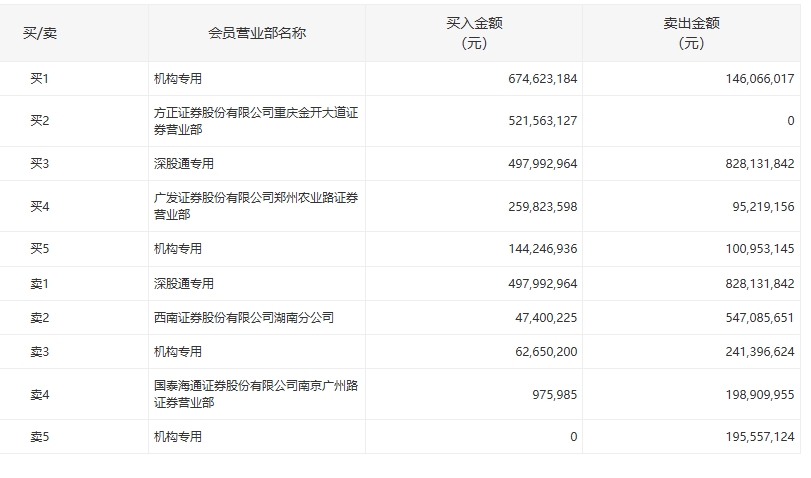Screen dimensions: 811x478
Task: Click the buy amount 975,985
Action: (x=551, y=394)
